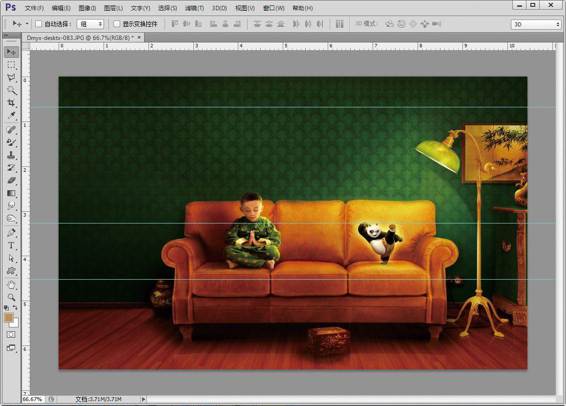Click the foreground color swatch
The height and width of the screenshot is (406, 566).
click(x=8, y=318)
